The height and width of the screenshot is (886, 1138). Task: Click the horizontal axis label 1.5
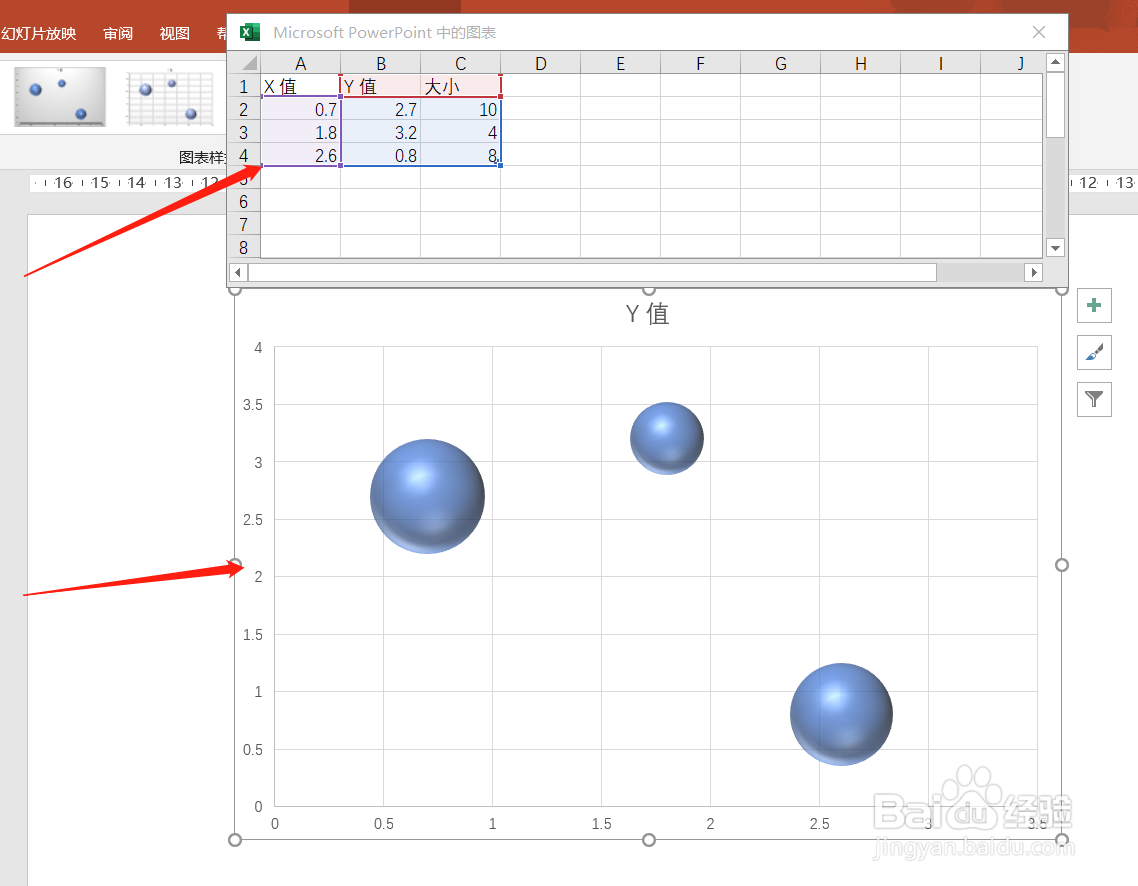601,824
